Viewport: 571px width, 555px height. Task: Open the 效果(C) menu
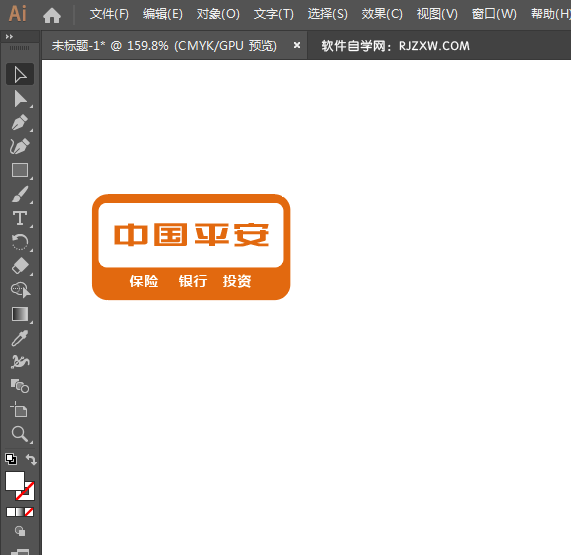pyautogui.click(x=382, y=14)
